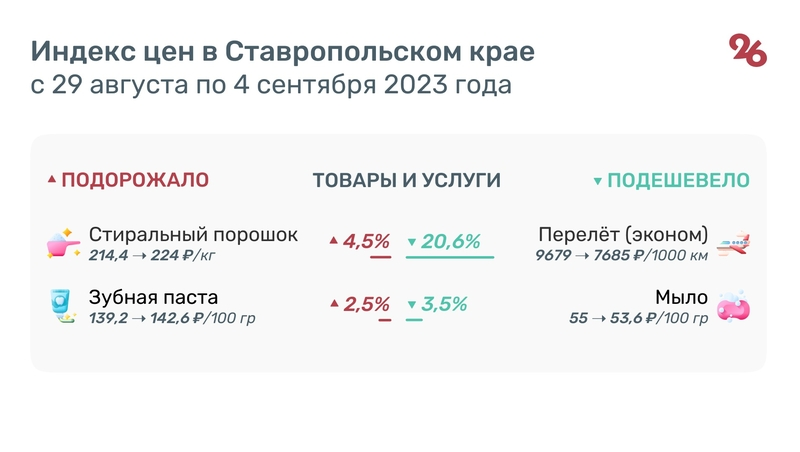
Task: Click the Мыло item label
Action: [682, 297]
